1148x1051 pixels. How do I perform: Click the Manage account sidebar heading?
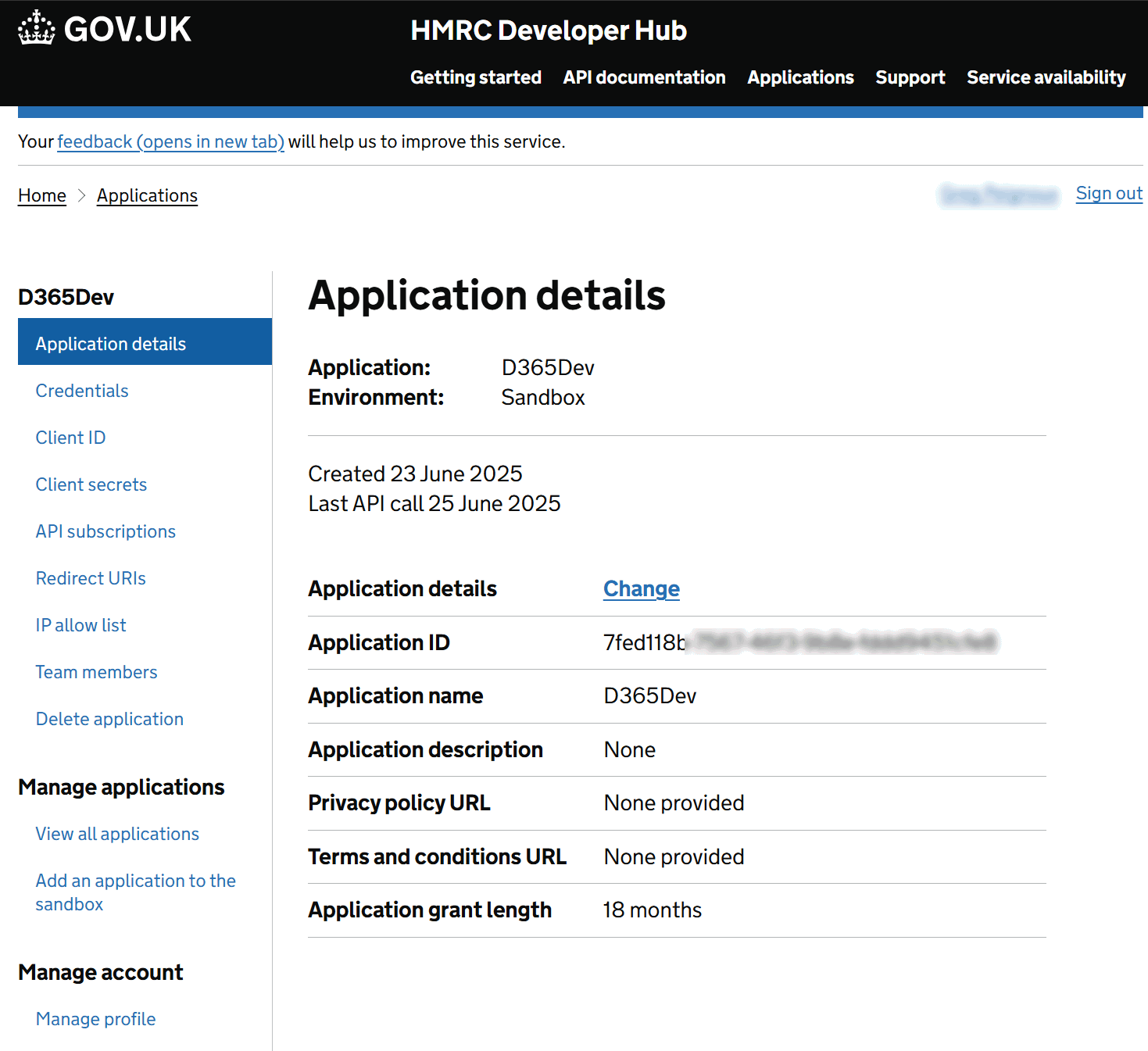point(101,972)
